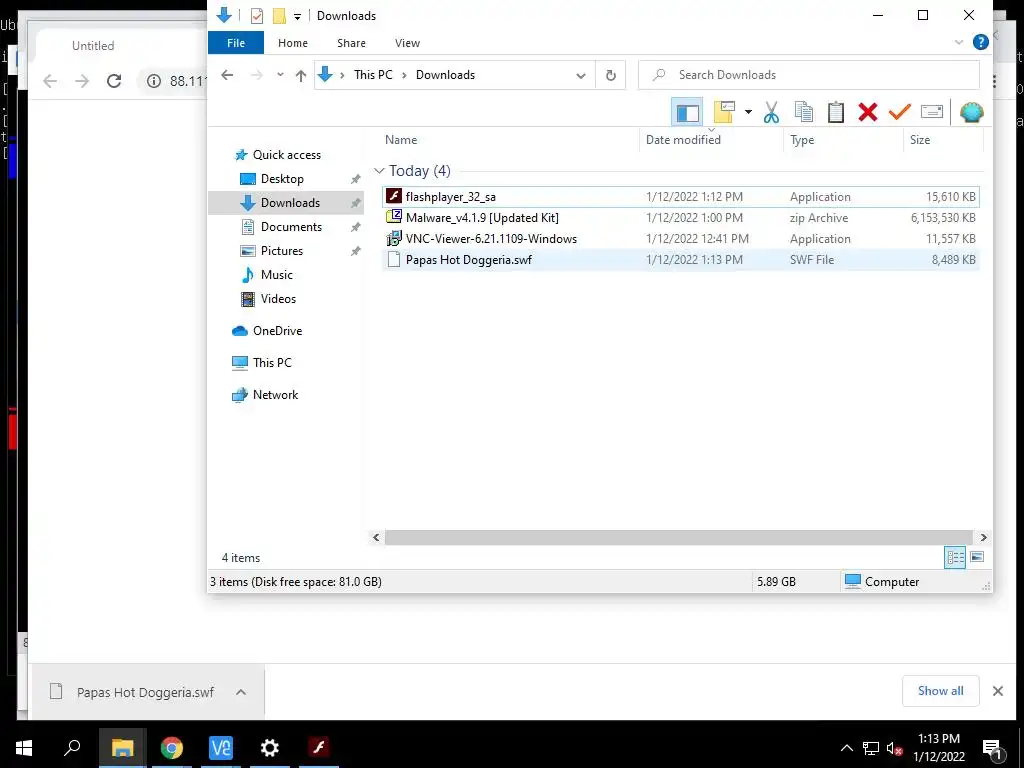Click the shell icon in the toolbar
Screen dimensions: 1024x768
(972, 112)
